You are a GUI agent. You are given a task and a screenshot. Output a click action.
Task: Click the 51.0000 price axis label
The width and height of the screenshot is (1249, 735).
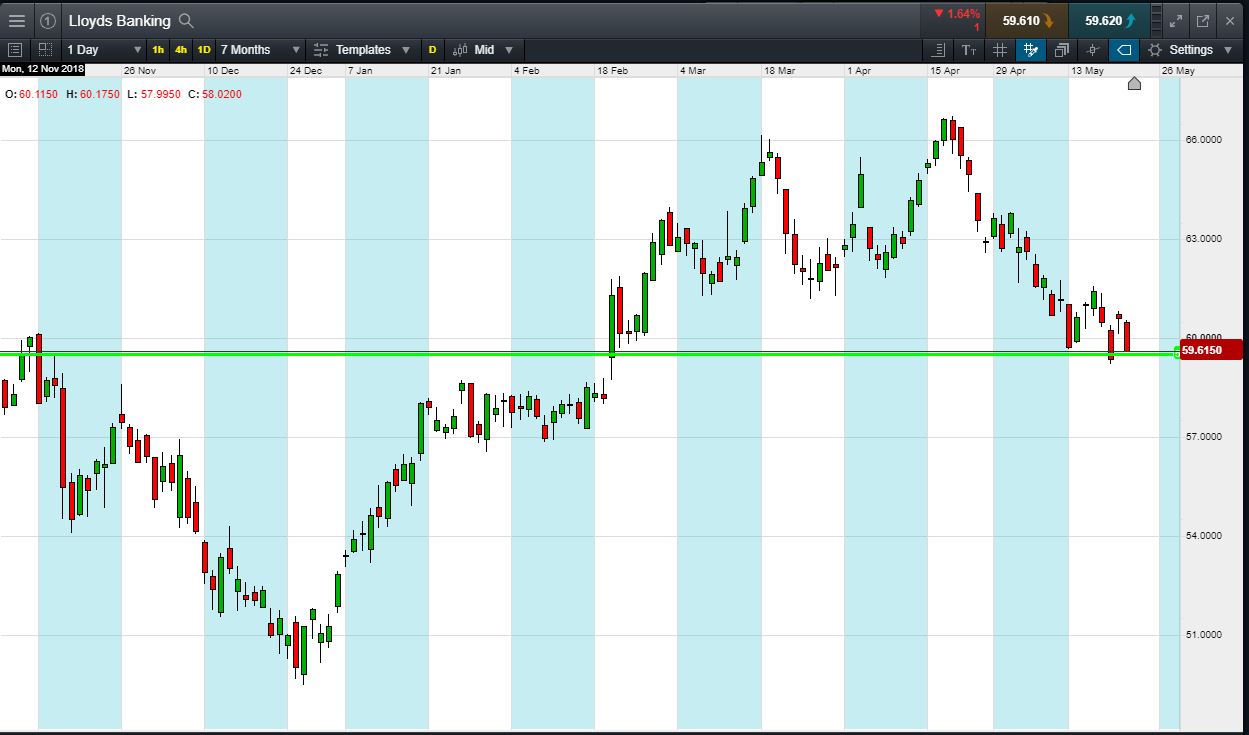tap(1205, 635)
